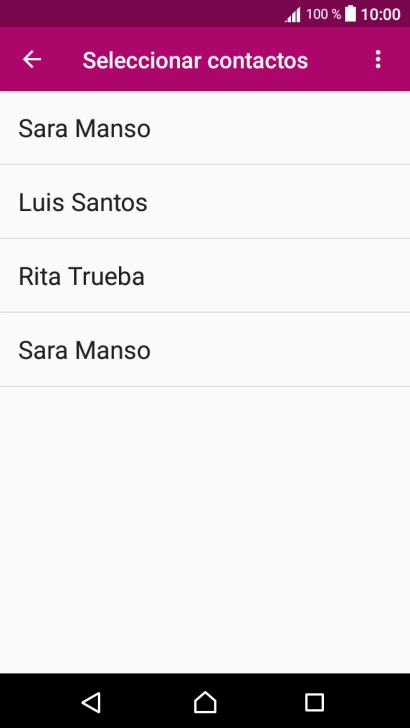
Task: Tap the signal strength icon
Action: pos(293,15)
